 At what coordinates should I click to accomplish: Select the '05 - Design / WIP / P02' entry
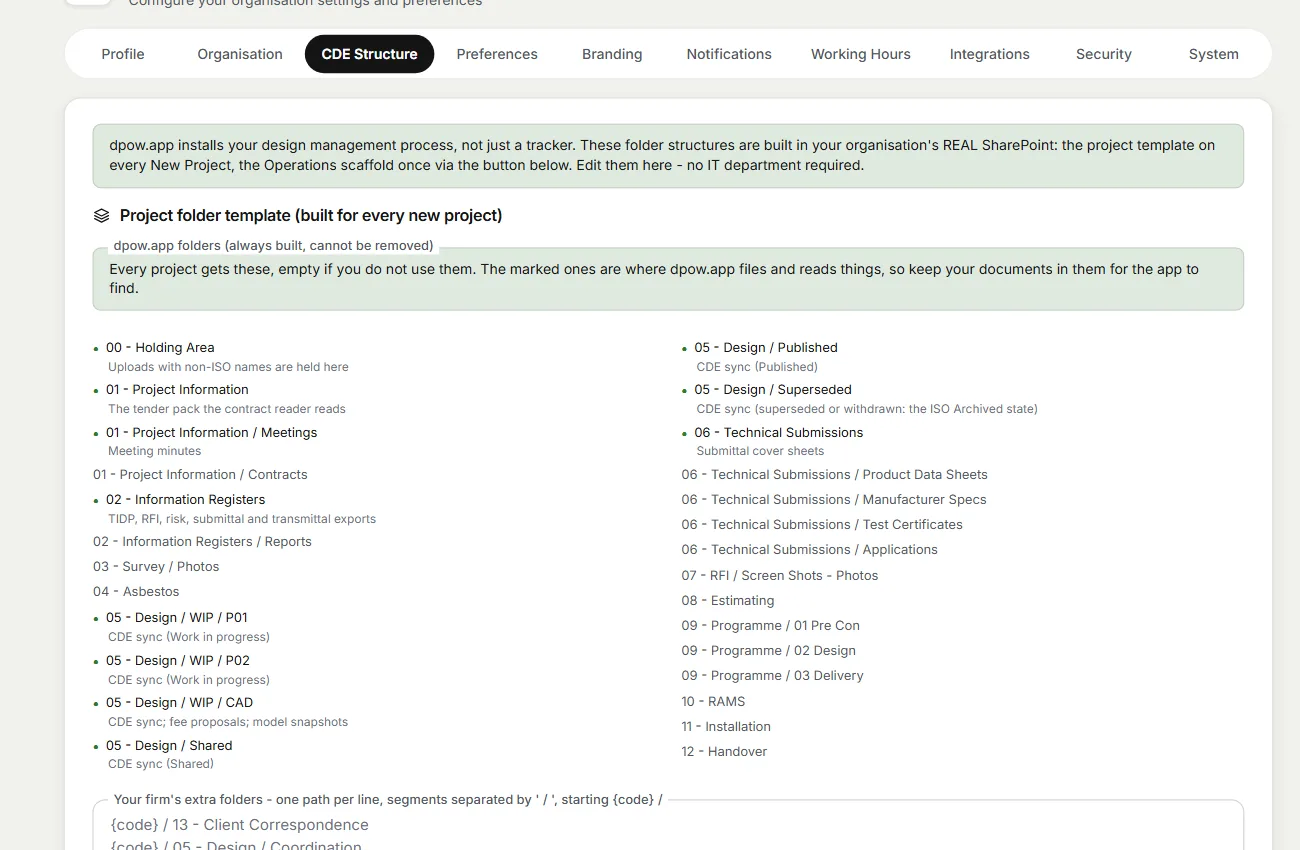[x=178, y=661]
